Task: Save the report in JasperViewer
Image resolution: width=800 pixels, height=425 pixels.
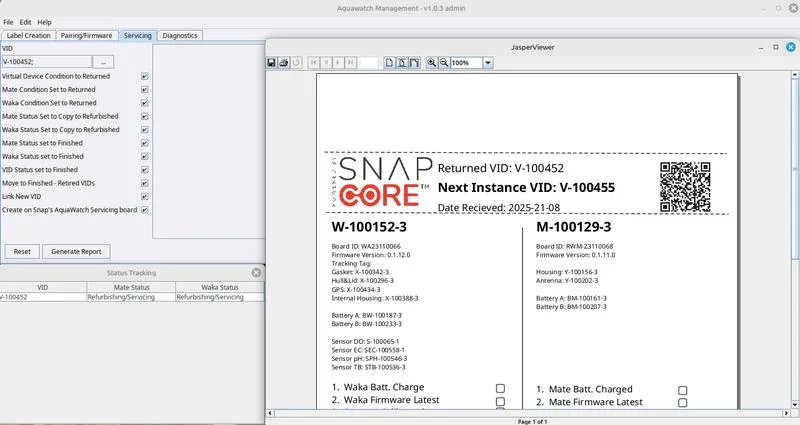Action: coord(271,62)
